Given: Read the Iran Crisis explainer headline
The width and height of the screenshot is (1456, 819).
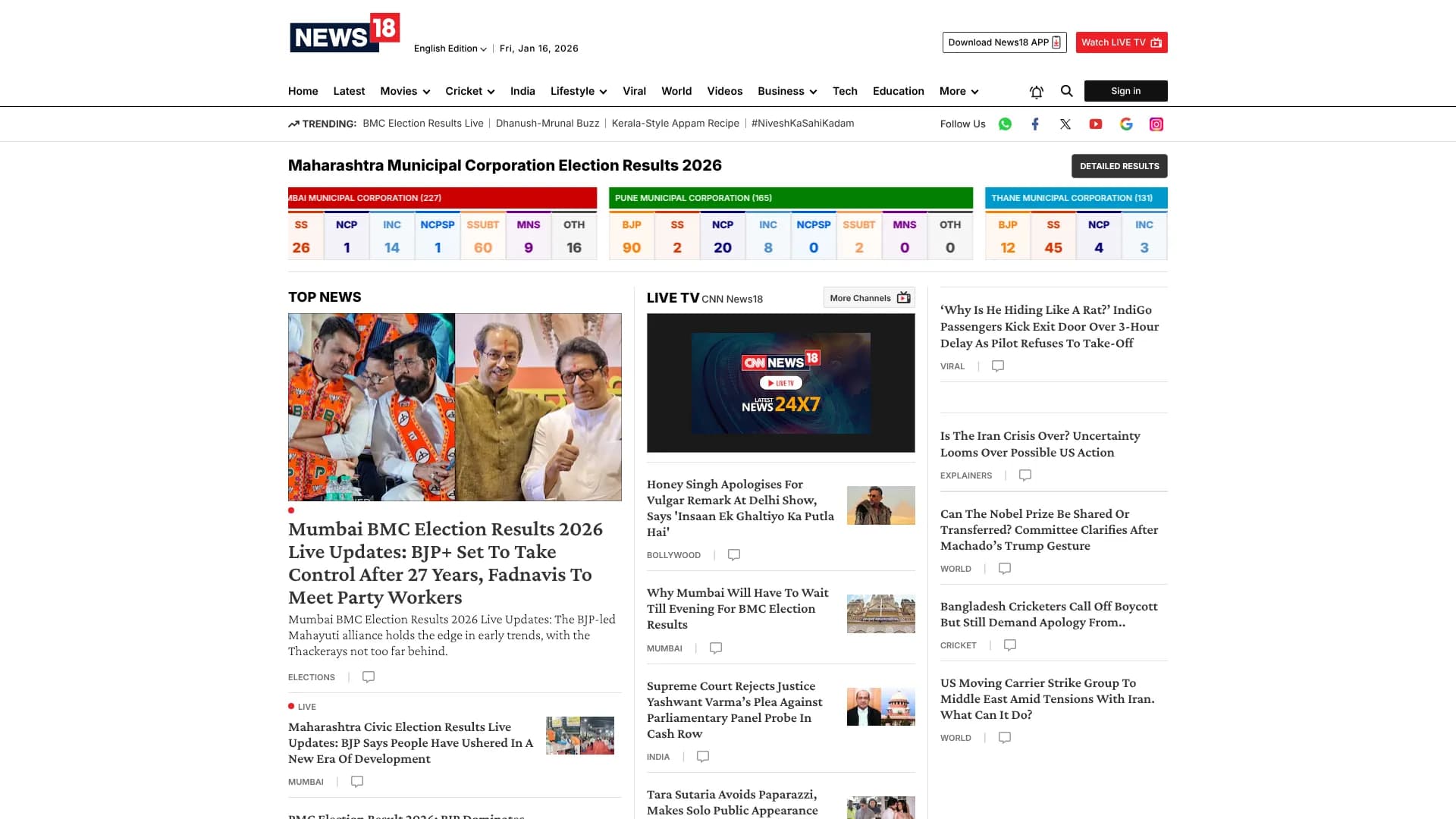Looking at the screenshot, I should 1040,444.
